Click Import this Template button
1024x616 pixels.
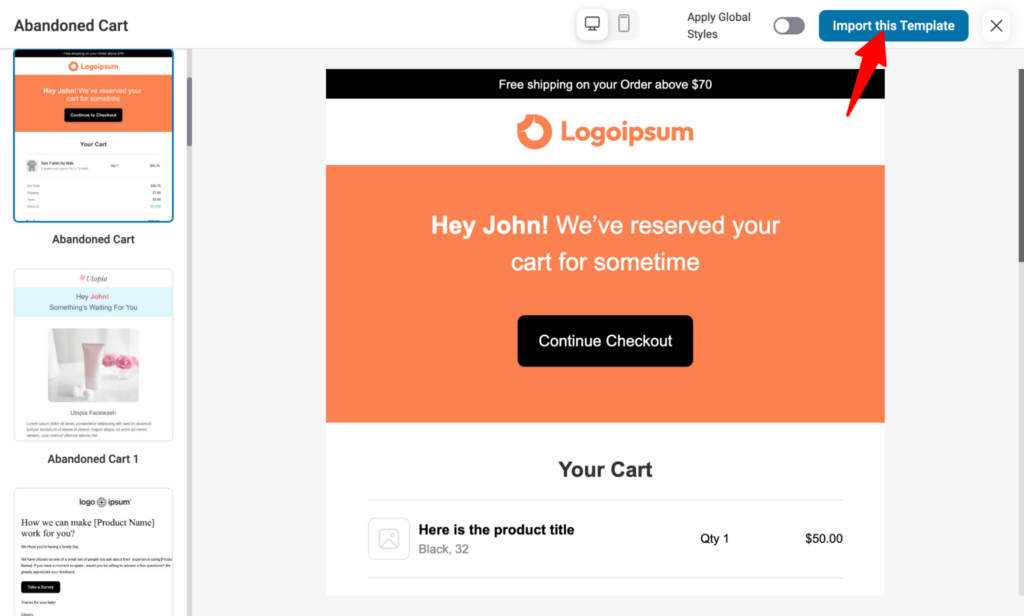click(893, 26)
